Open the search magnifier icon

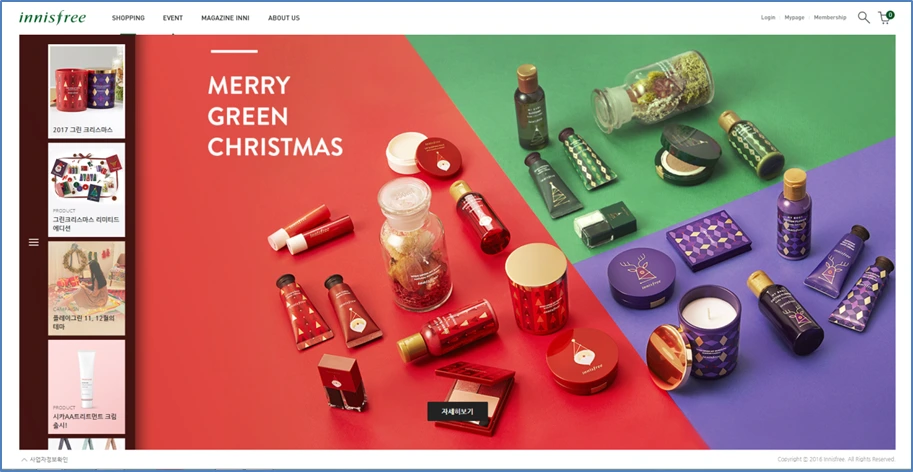(x=864, y=18)
